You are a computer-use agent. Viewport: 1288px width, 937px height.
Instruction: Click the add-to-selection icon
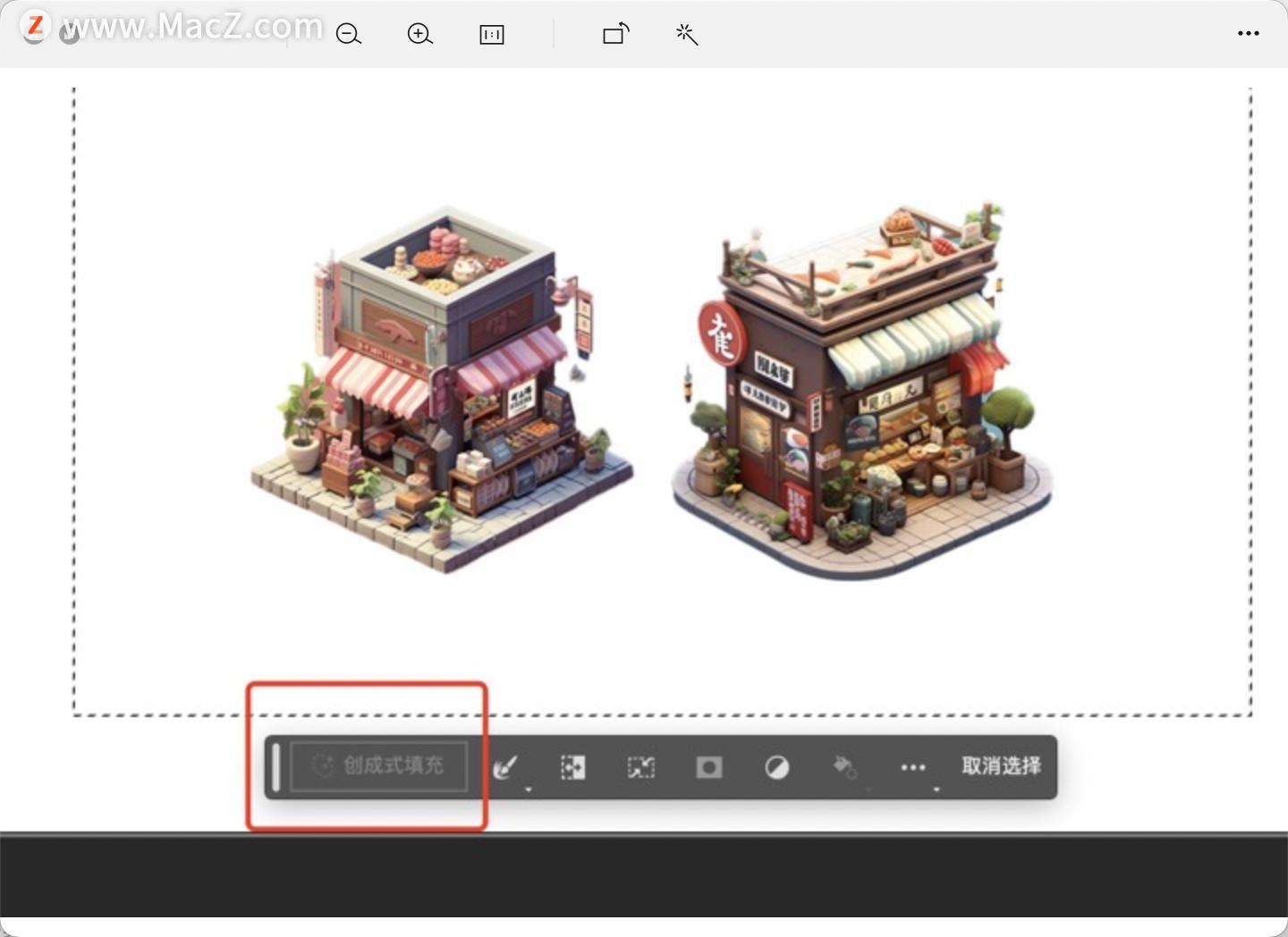click(x=573, y=766)
